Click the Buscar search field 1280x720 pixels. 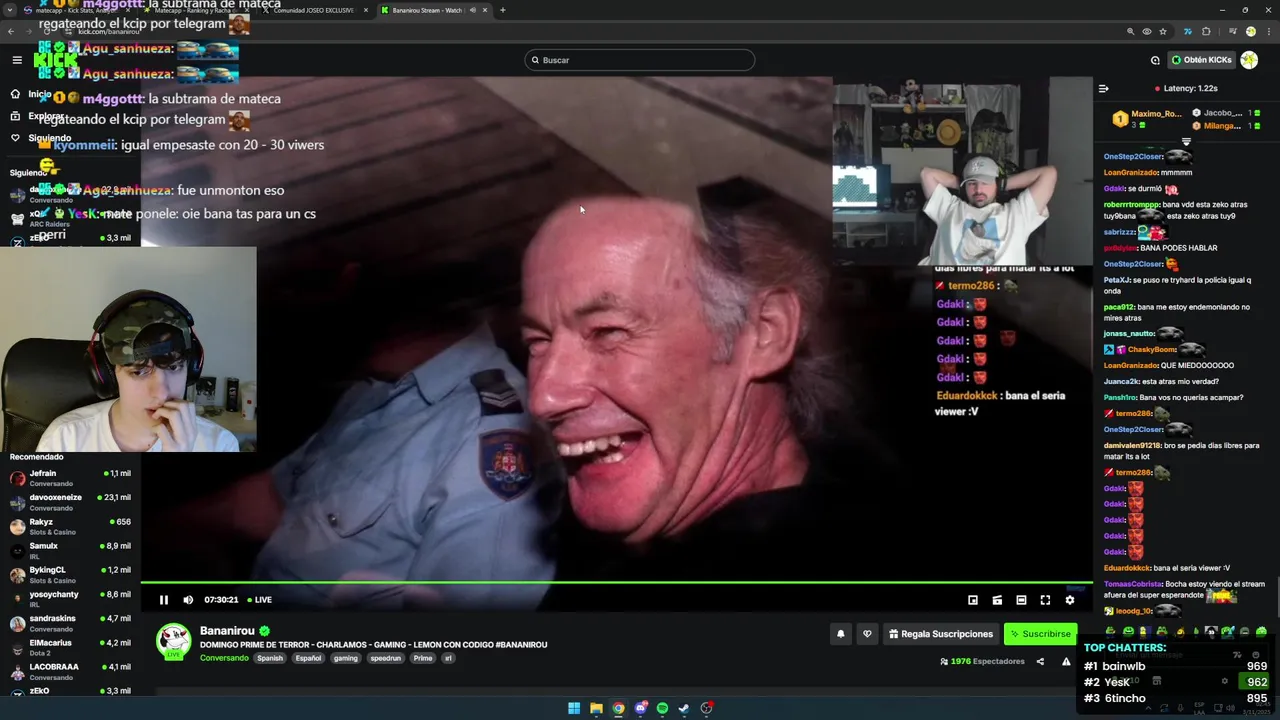click(x=640, y=60)
